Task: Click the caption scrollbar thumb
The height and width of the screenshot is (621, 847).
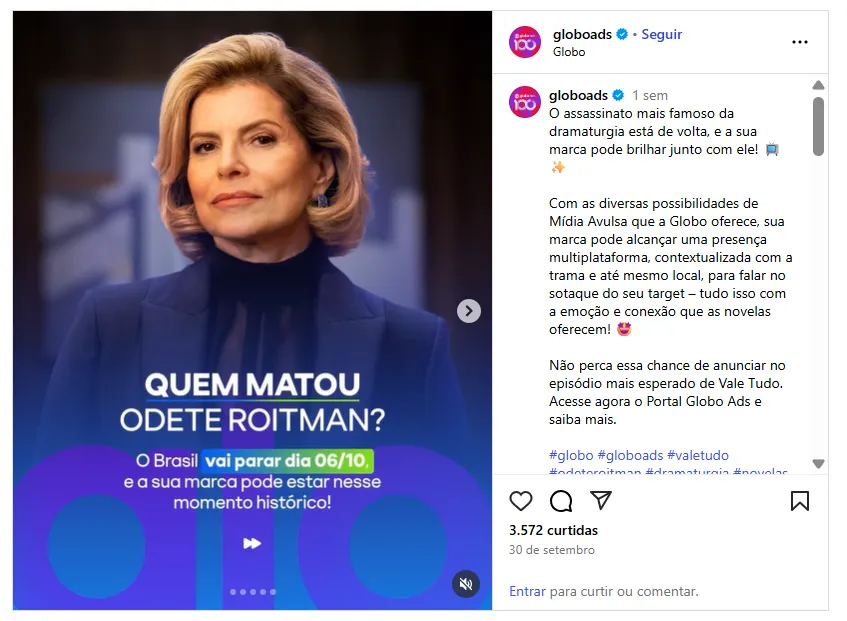Action: (818, 126)
